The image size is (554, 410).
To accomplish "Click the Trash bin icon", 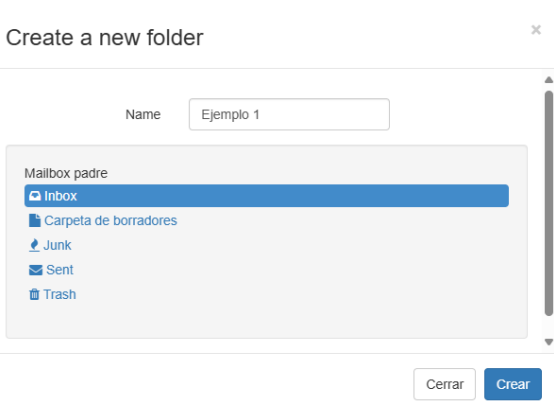I will (34, 294).
